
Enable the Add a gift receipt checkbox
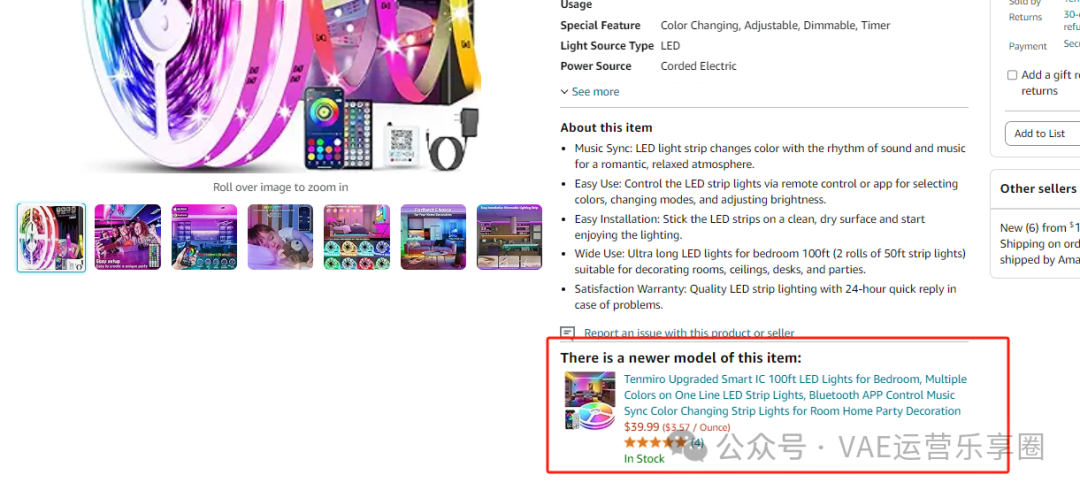pyautogui.click(x=1012, y=75)
